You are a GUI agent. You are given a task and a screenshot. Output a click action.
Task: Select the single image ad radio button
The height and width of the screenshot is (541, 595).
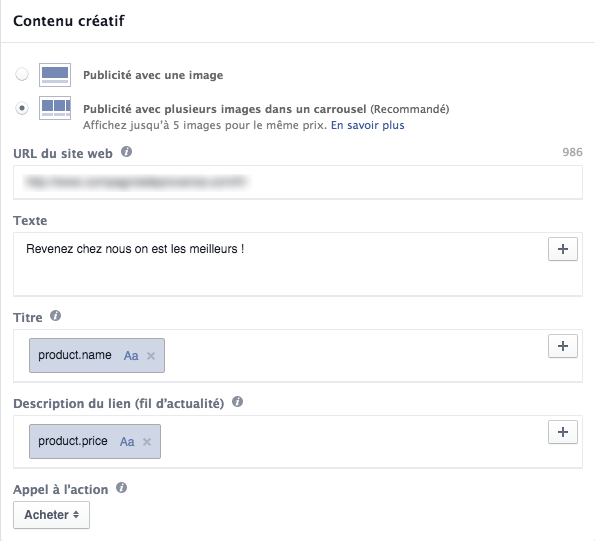pos(22,74)
